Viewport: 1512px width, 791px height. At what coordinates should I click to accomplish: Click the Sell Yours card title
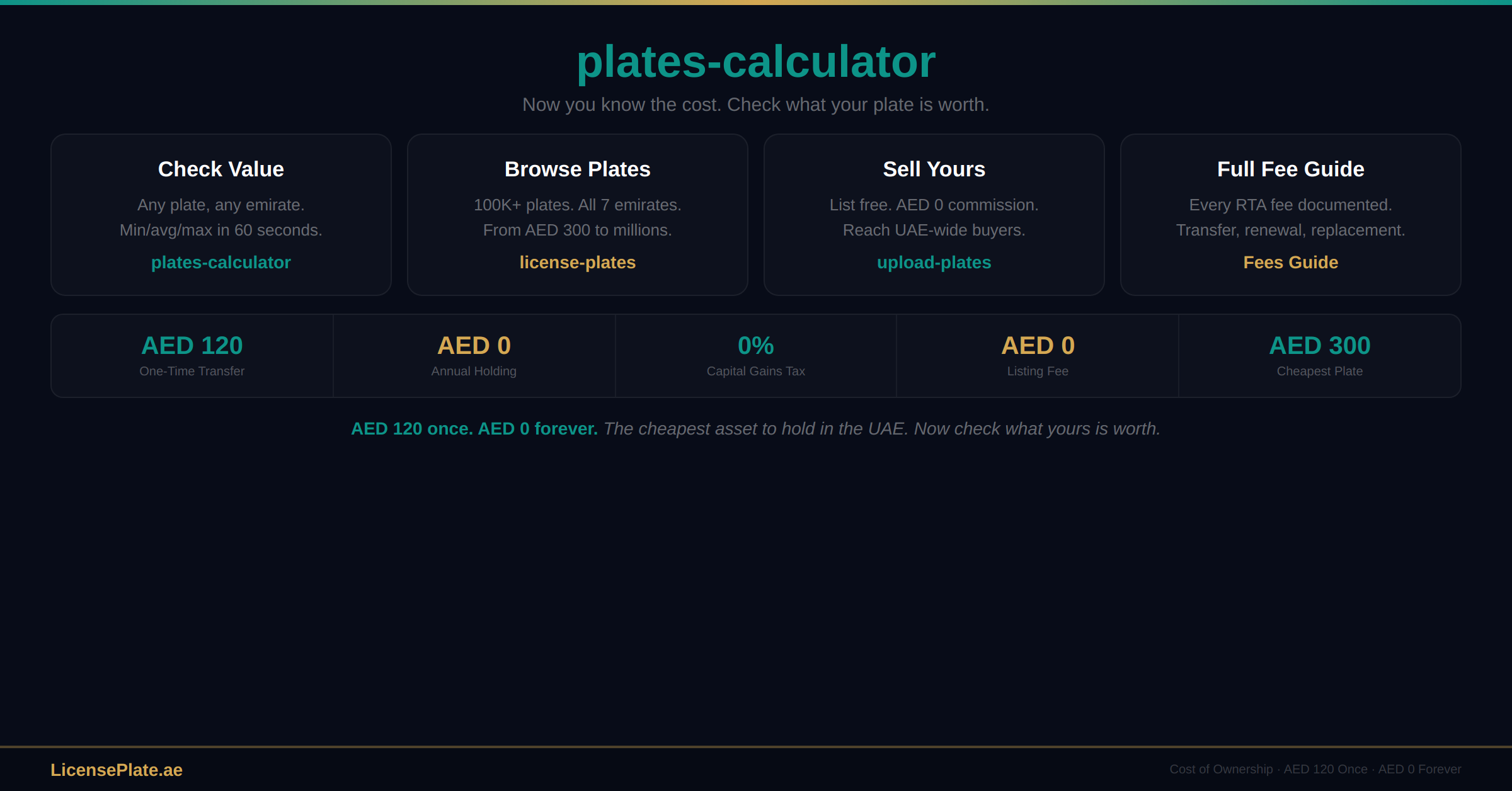point(934,169)
